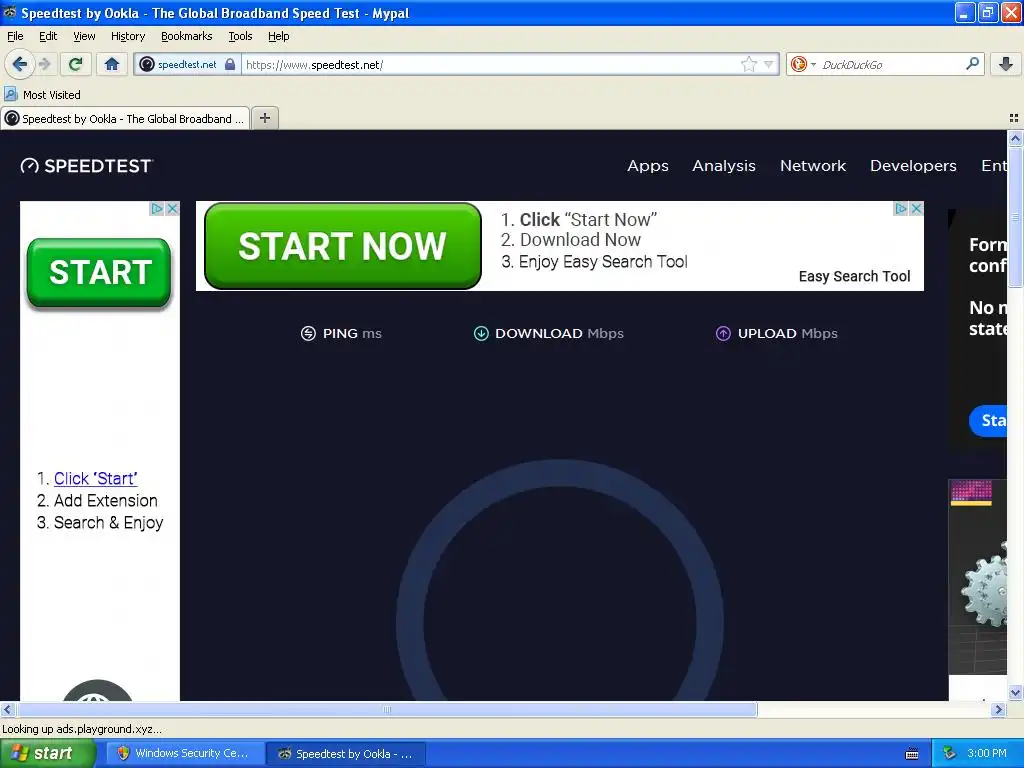Open the URL history dropdown arrow

[769, 64]
